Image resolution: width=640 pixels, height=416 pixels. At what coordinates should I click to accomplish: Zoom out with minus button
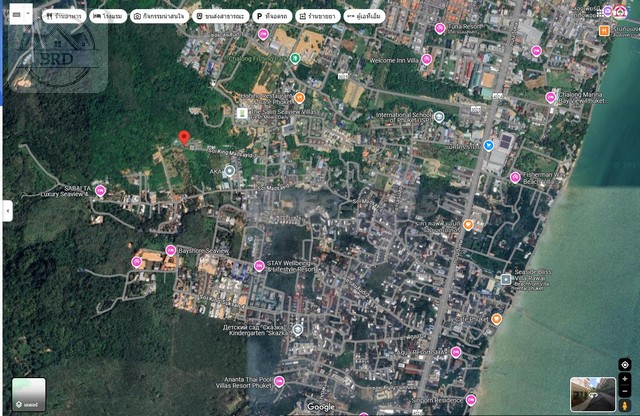coord(624,392)
